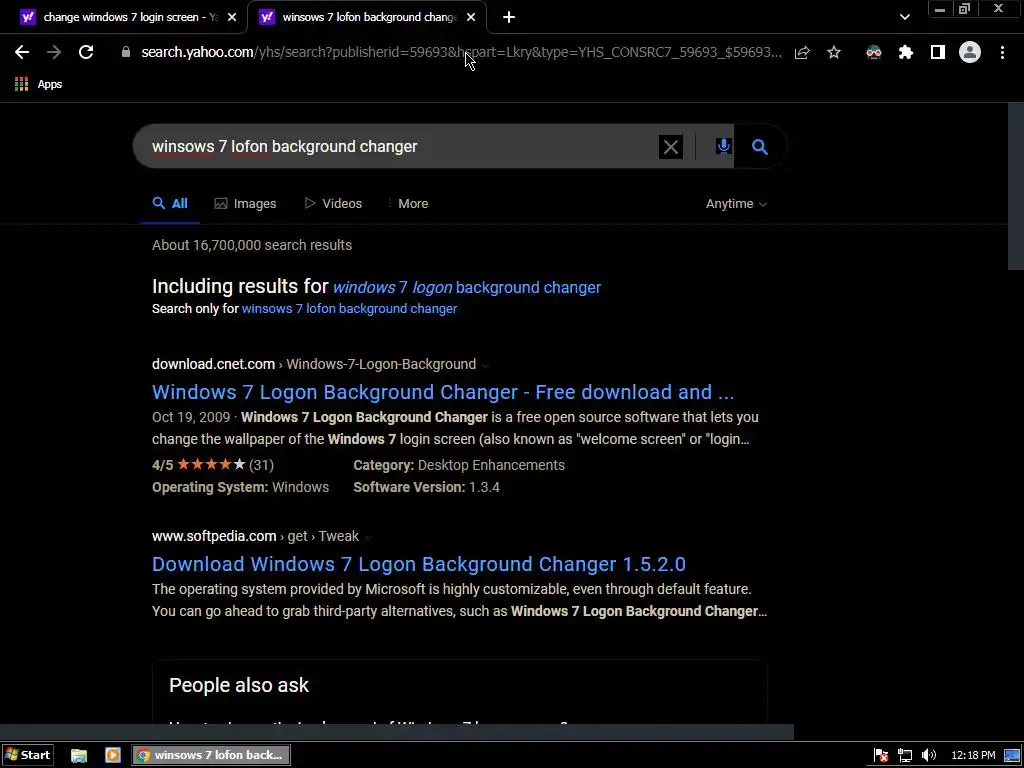Click the horizontal scrollbar at bottom
The width and height of the screenshot is (1024, 768).
pyautogui.click(x=396, y=732)
